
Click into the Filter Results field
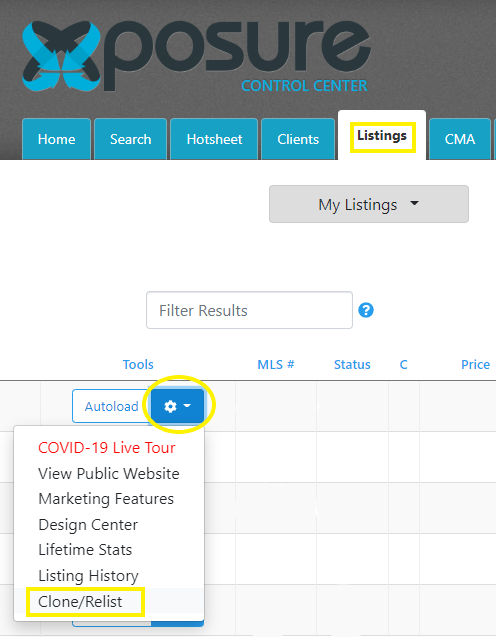(x=249, y=310)
